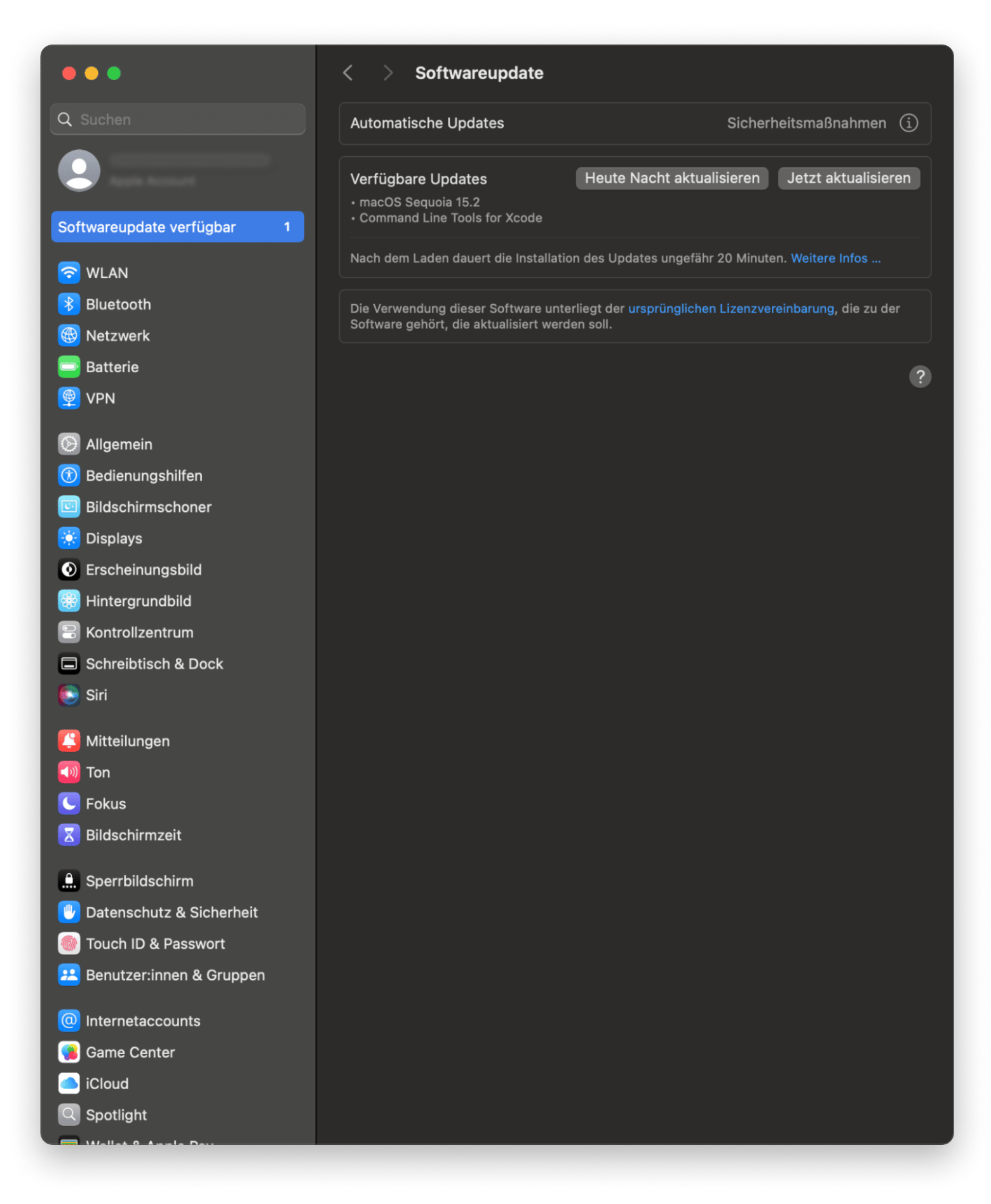Select Bildschirmschoner icon
991x1204 pixels.
69,505
